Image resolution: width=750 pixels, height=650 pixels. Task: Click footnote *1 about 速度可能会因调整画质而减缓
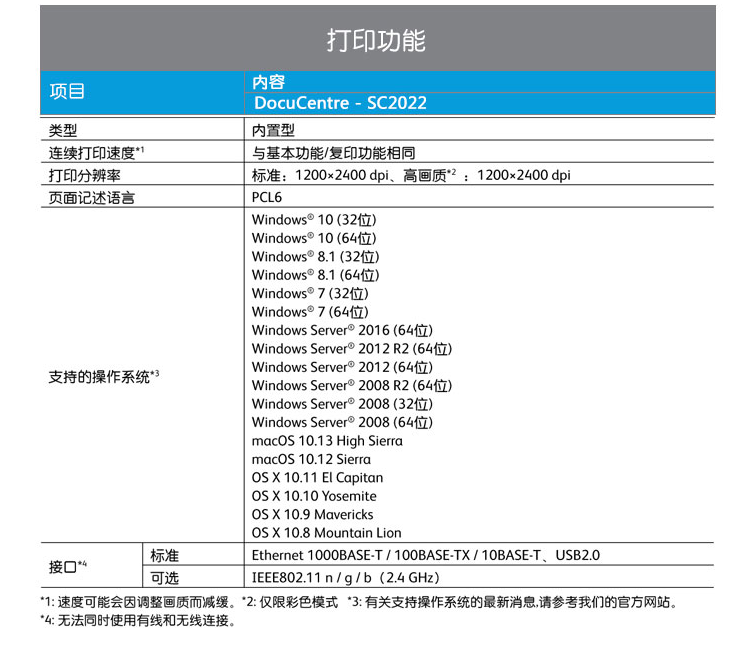coord(138,602)
